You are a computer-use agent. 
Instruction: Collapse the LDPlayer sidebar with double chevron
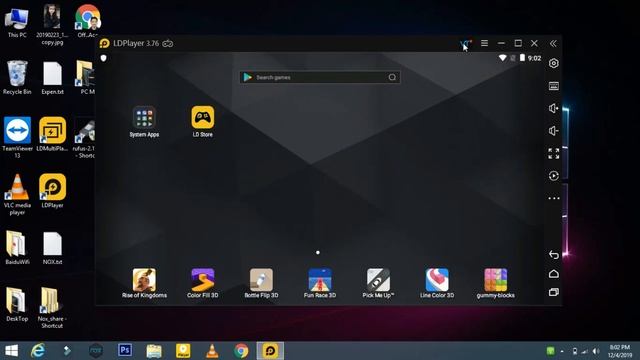pos(553,43)
